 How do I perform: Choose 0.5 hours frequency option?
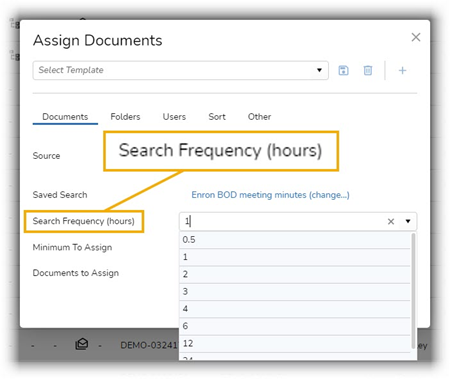295,240
